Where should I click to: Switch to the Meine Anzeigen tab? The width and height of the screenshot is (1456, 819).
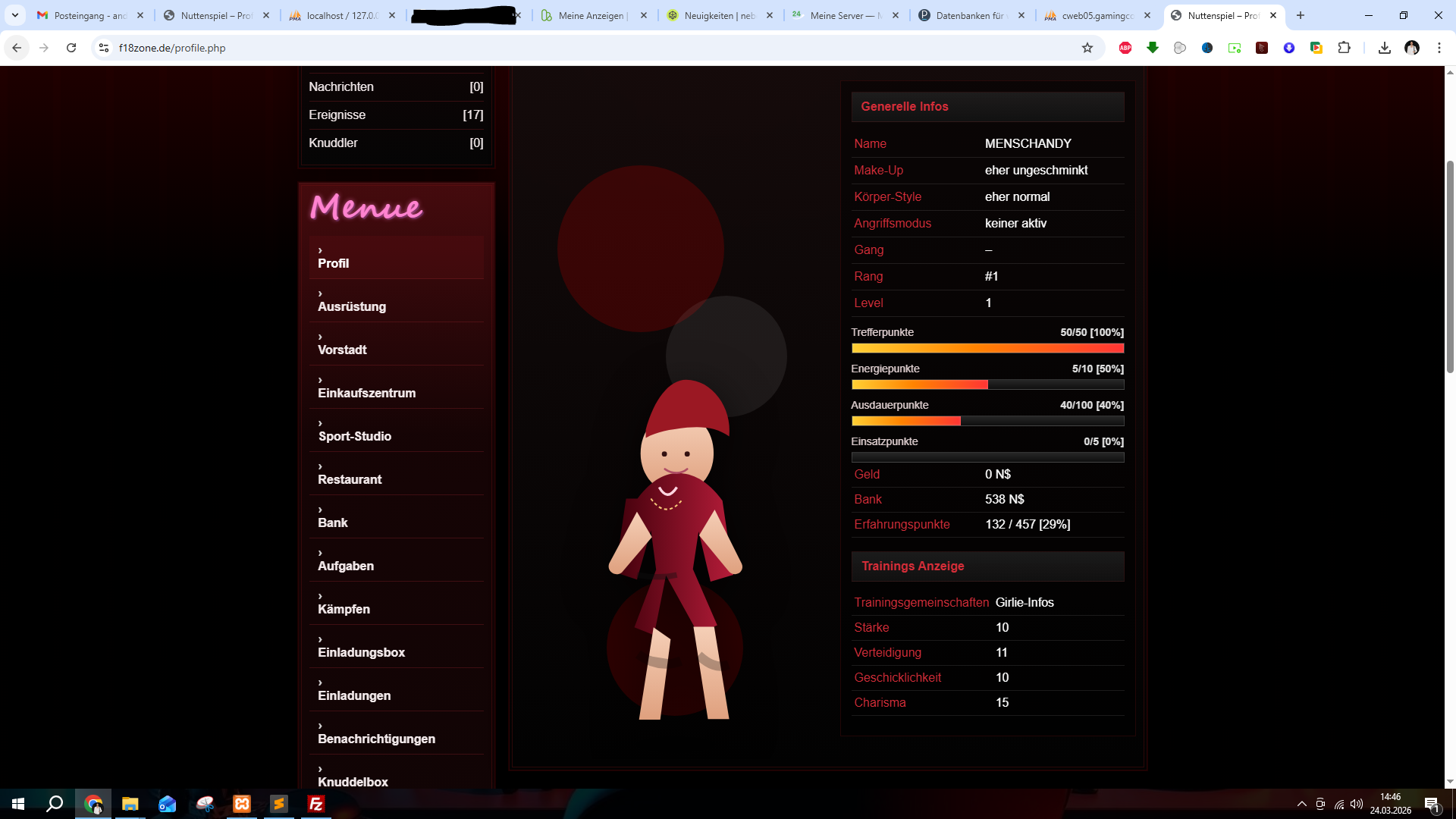(x=591, y=15)
